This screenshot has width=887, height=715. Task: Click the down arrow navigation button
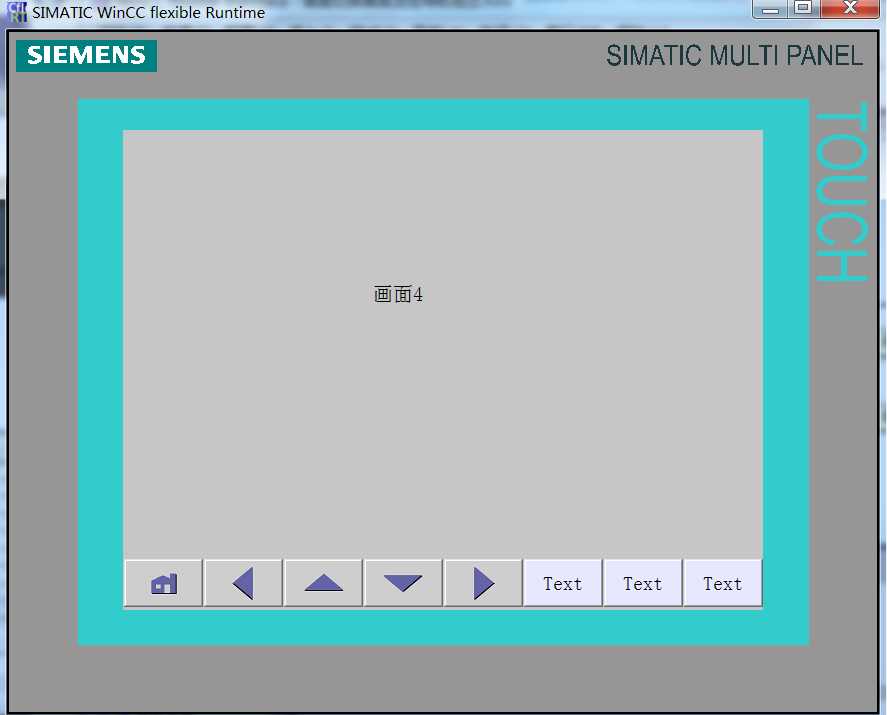pos(403,583)
